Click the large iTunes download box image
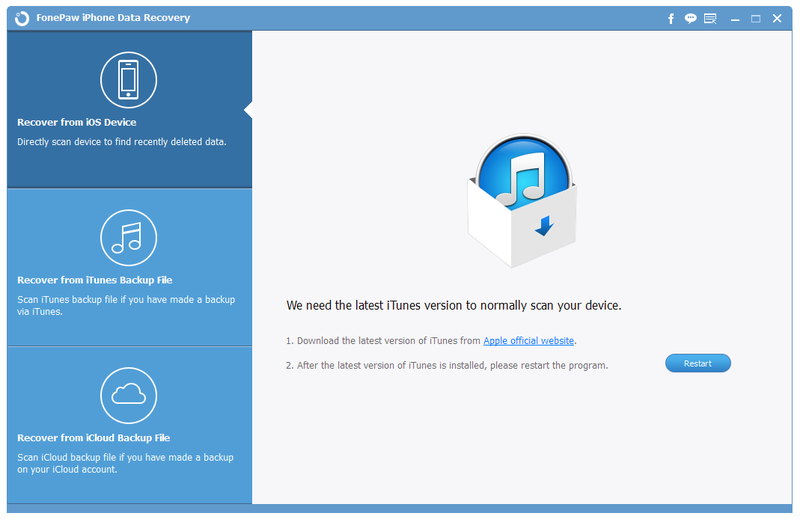Viewport: 800px width, 522px height. [522, 201]
